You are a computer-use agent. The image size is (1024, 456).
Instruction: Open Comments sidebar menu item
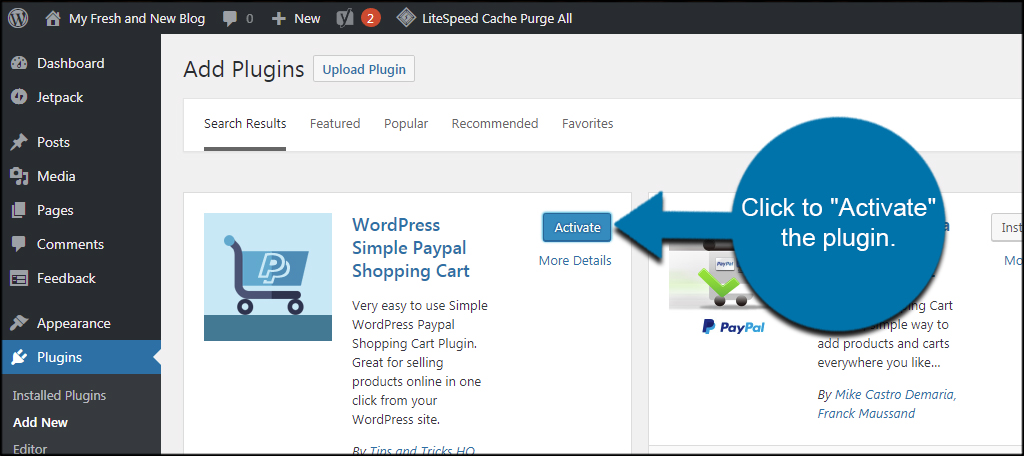pos(71,244)
